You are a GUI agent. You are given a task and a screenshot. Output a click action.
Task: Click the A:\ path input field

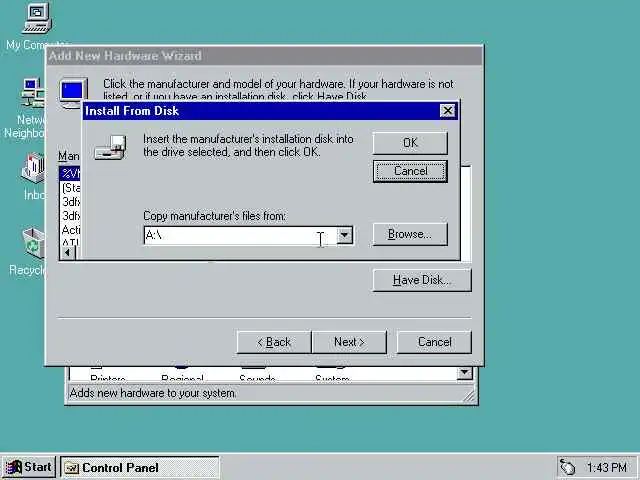pyautogui.click(x=241, y=236)
